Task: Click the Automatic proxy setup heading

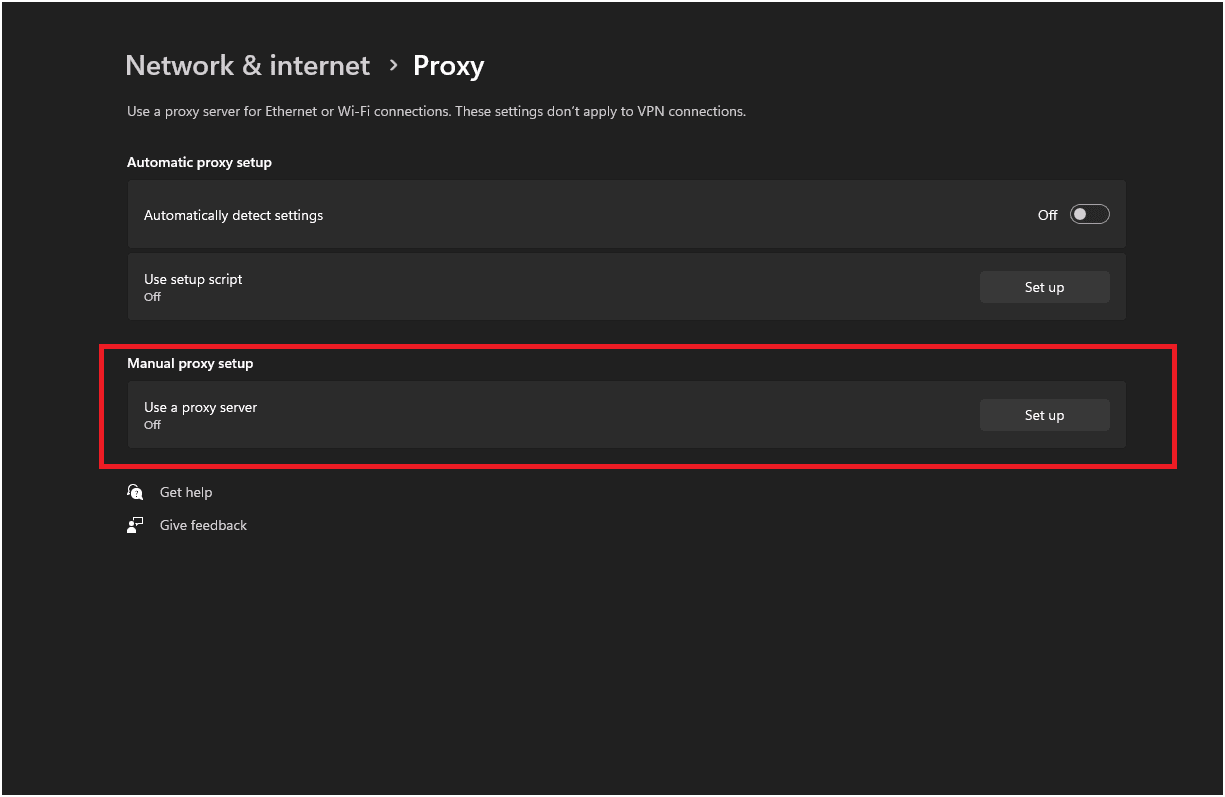Action: (x=199, y=162)
